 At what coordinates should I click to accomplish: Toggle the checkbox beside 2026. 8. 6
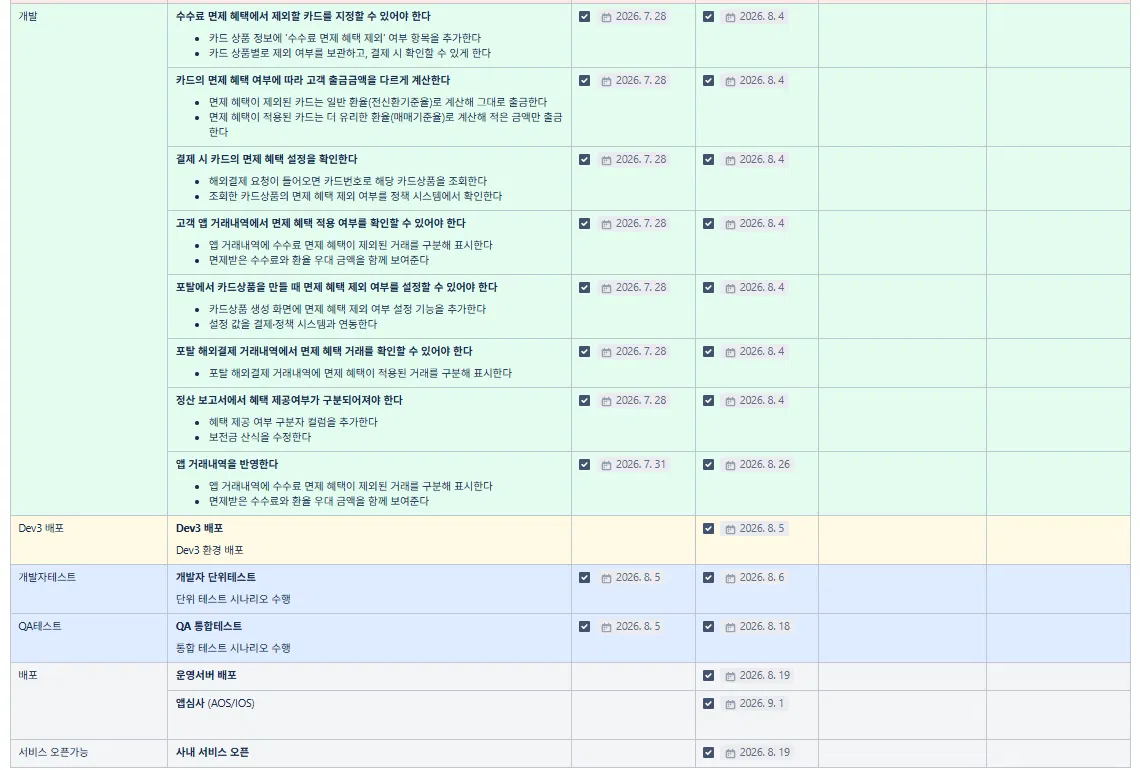coord(708,577)
